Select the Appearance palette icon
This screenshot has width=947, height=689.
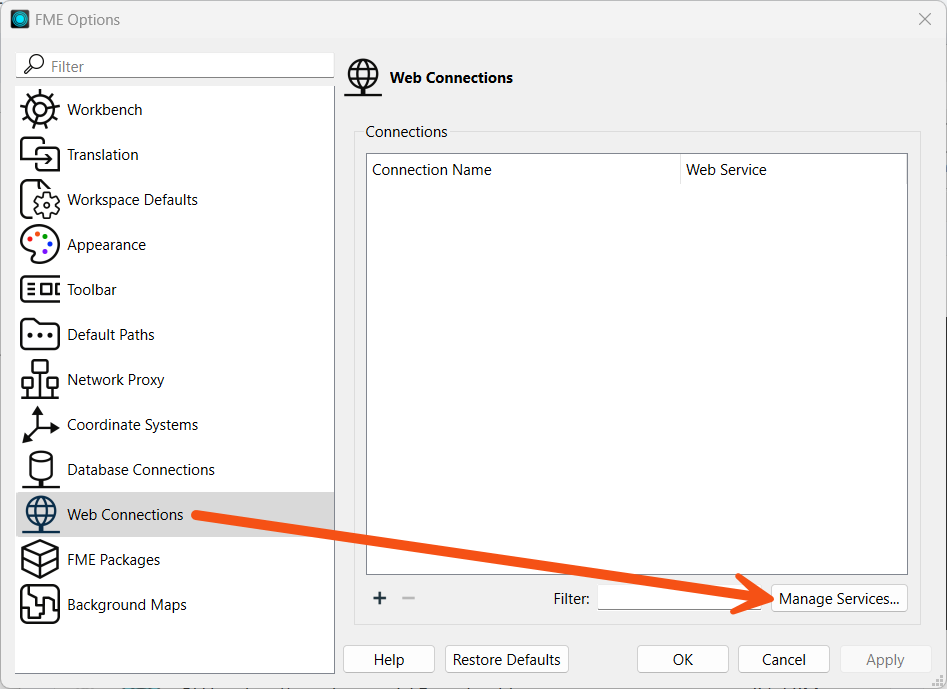click(x=38, y=244)
